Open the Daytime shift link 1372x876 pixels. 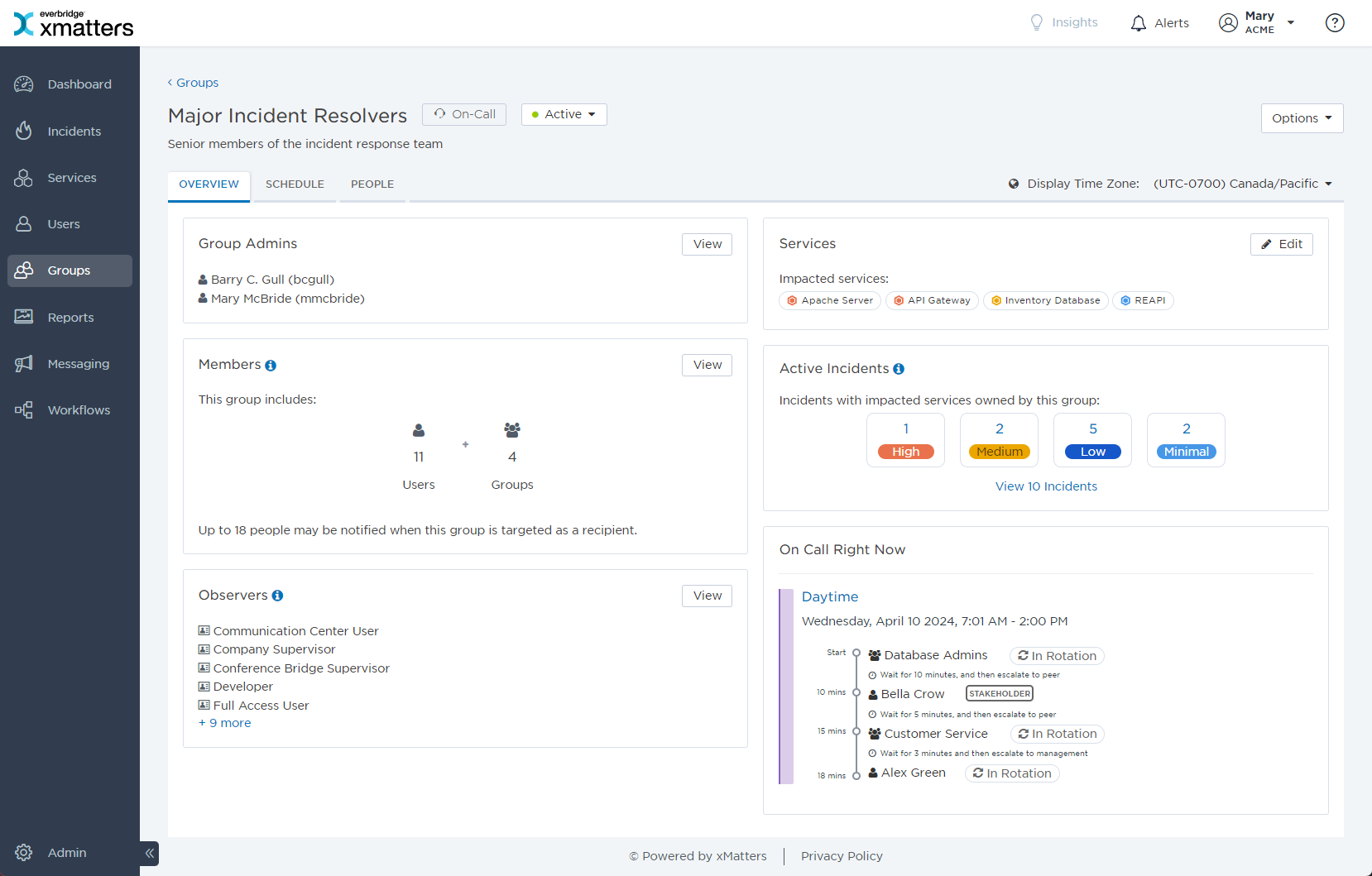coord(830,596)
